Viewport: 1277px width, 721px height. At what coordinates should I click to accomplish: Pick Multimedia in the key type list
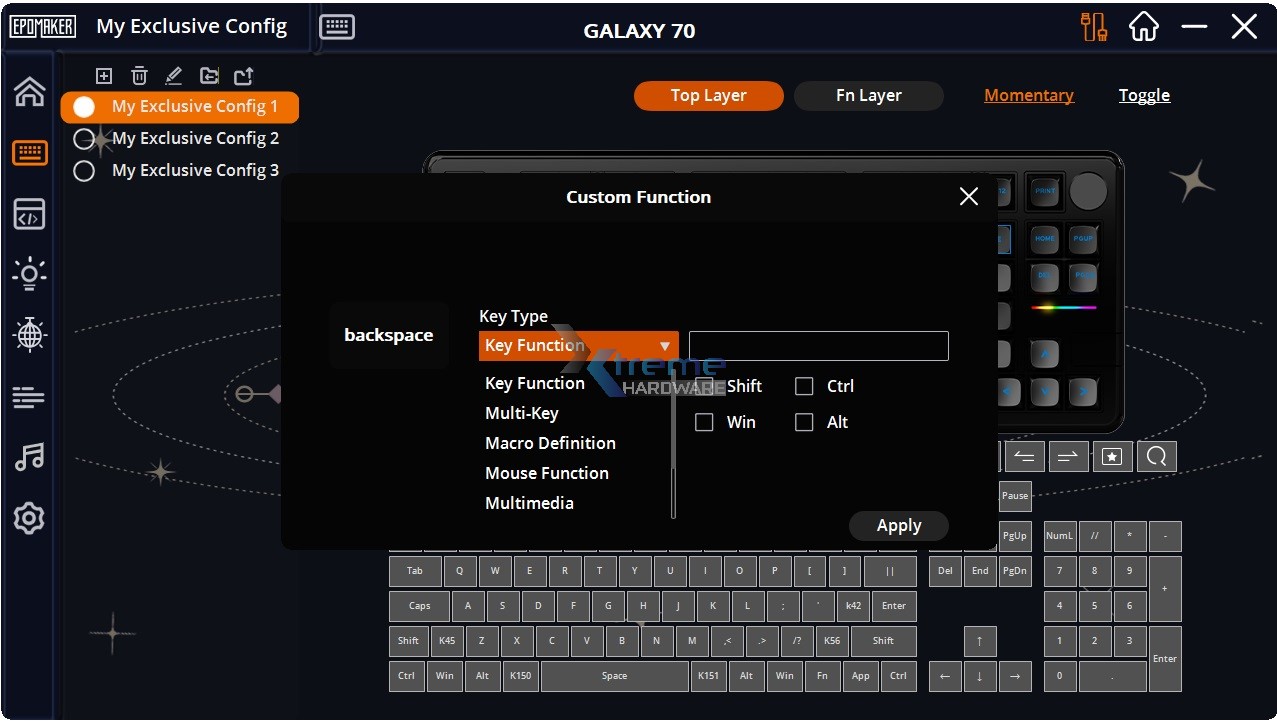point(529,503)
